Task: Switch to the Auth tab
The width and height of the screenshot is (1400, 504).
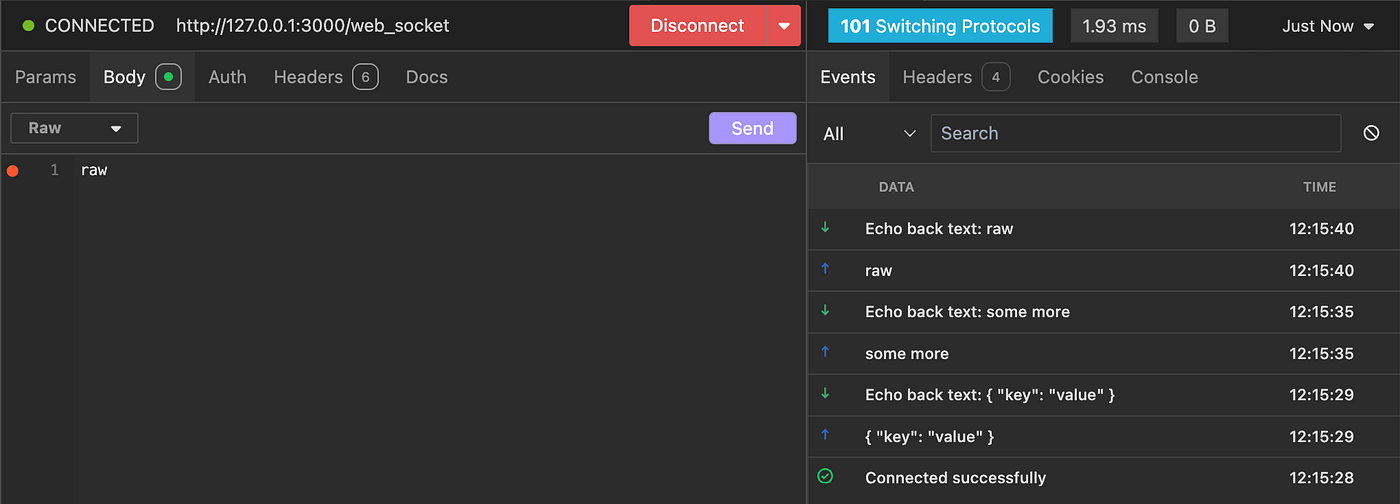Action: click(227, 77)
